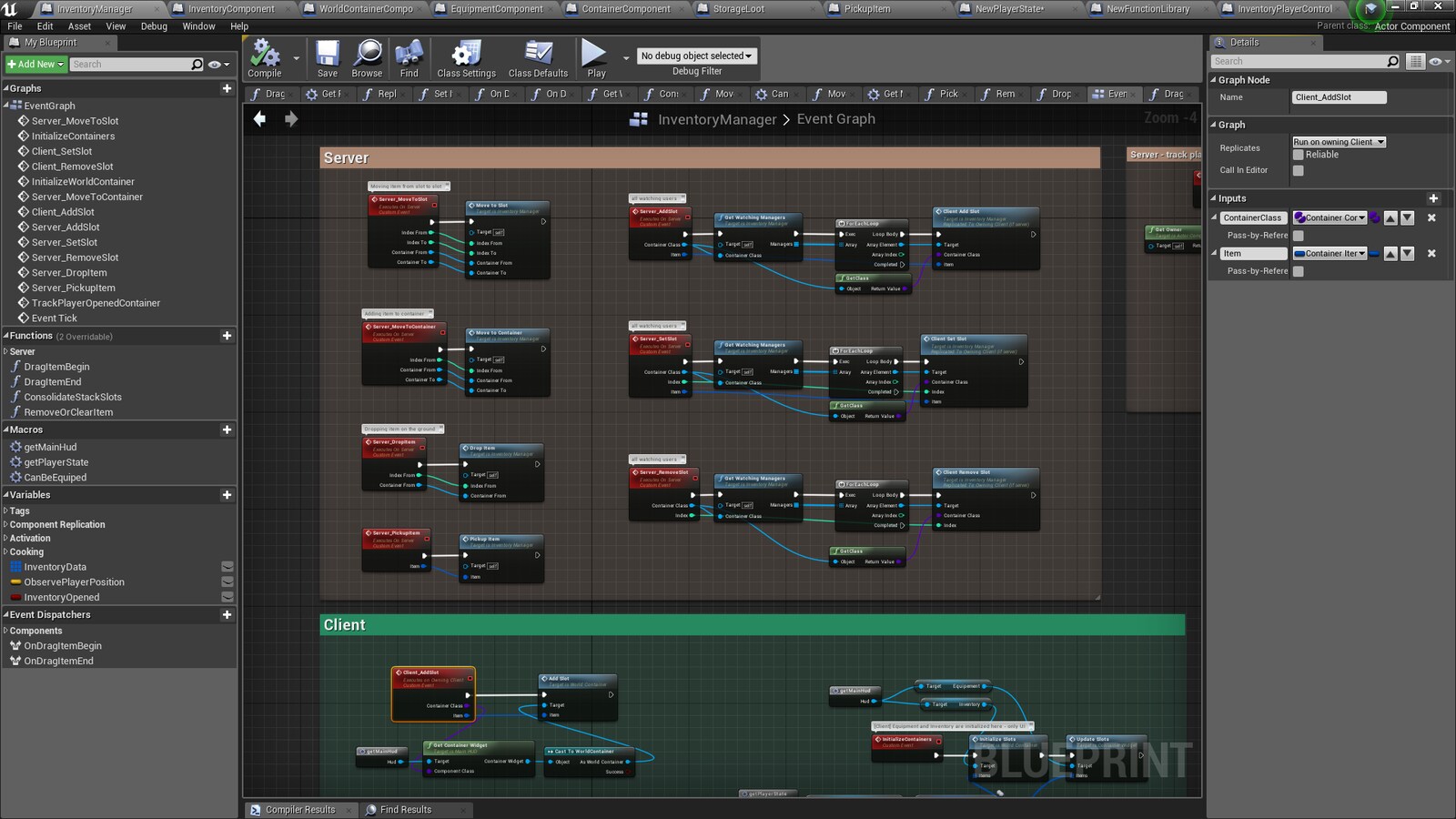Enable the Reliable checkbox
Viewport: 1456px width, 819px height.
[1299, 155]
